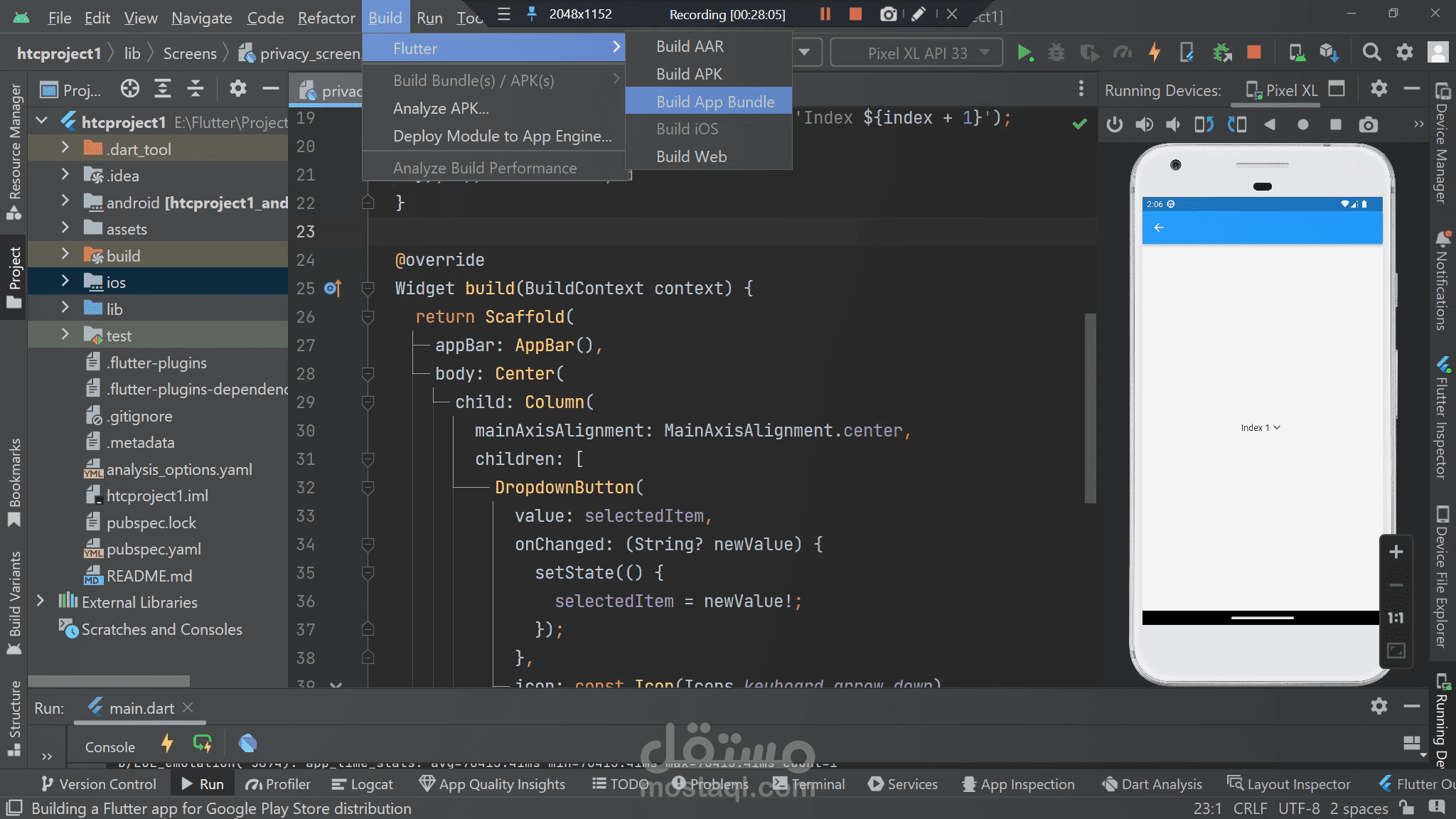Toggle the Bookmarks tool window

click(15, 482)
